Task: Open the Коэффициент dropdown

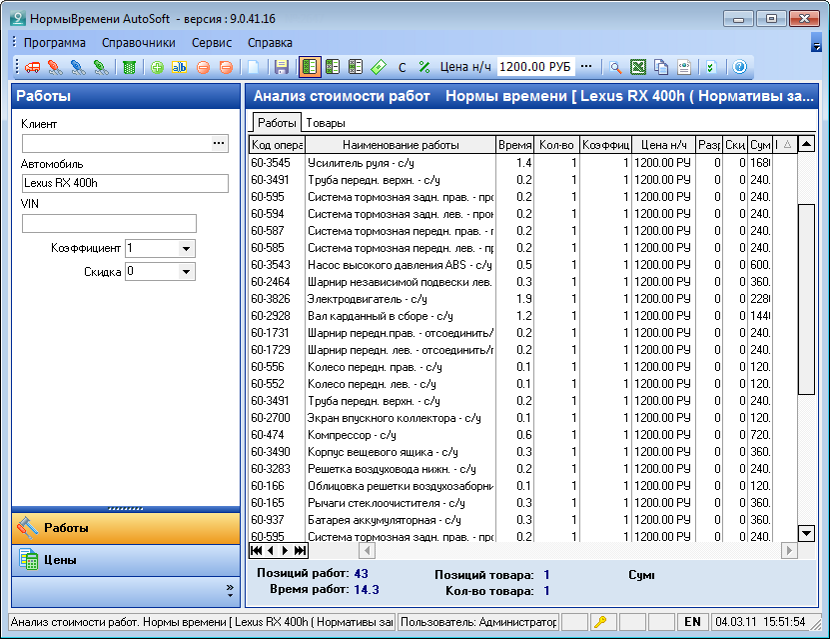Action: tap(186, 248)
